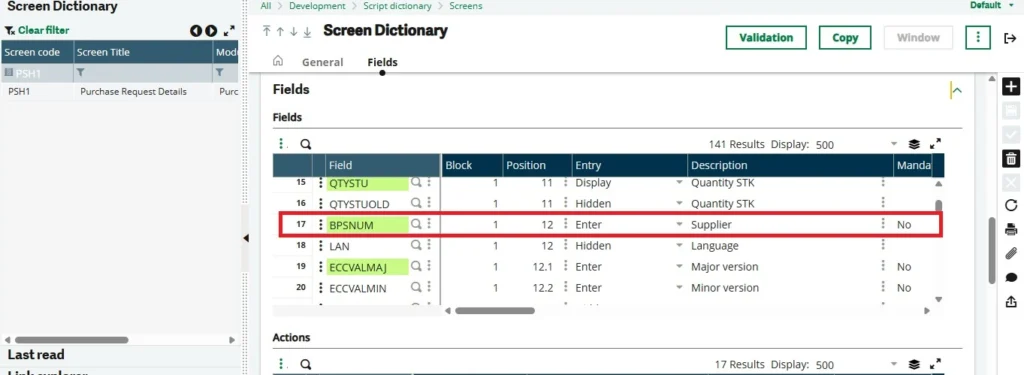Click the attachment paperclip icon
1024x375 pixels.
pyautogui.click(x=1010, y=253)
